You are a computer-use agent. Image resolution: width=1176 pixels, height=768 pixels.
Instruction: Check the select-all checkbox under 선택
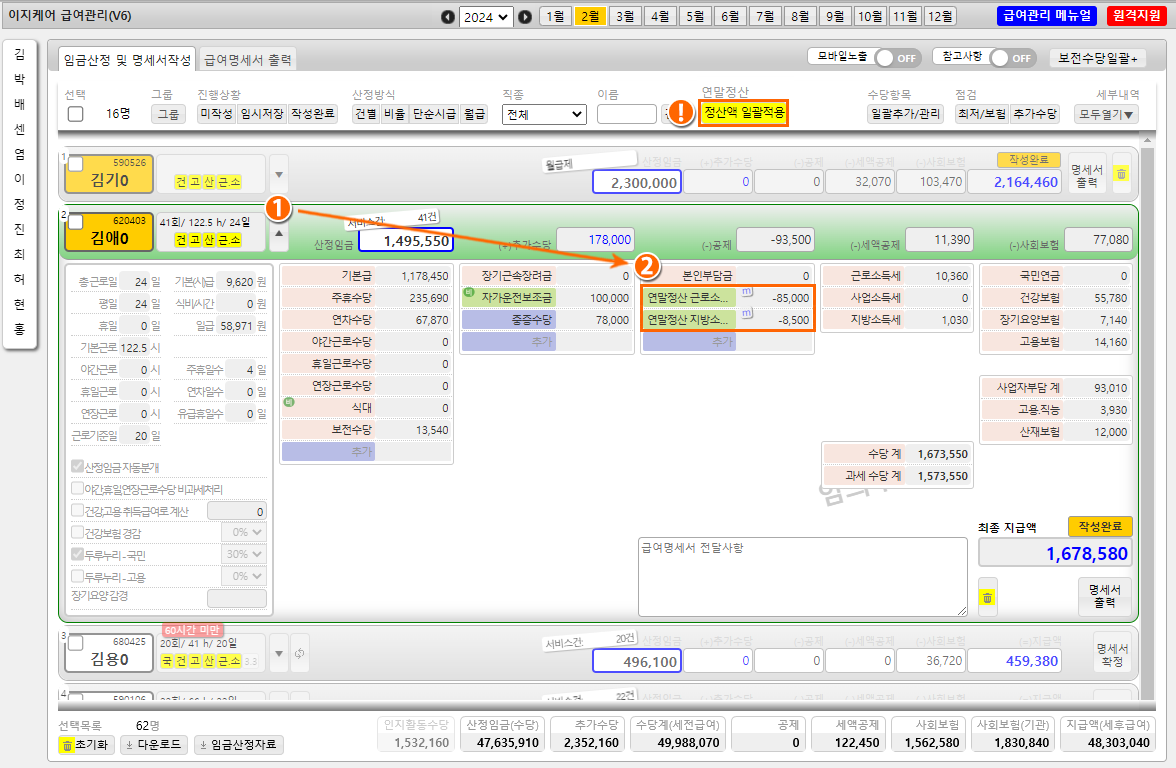75,114
